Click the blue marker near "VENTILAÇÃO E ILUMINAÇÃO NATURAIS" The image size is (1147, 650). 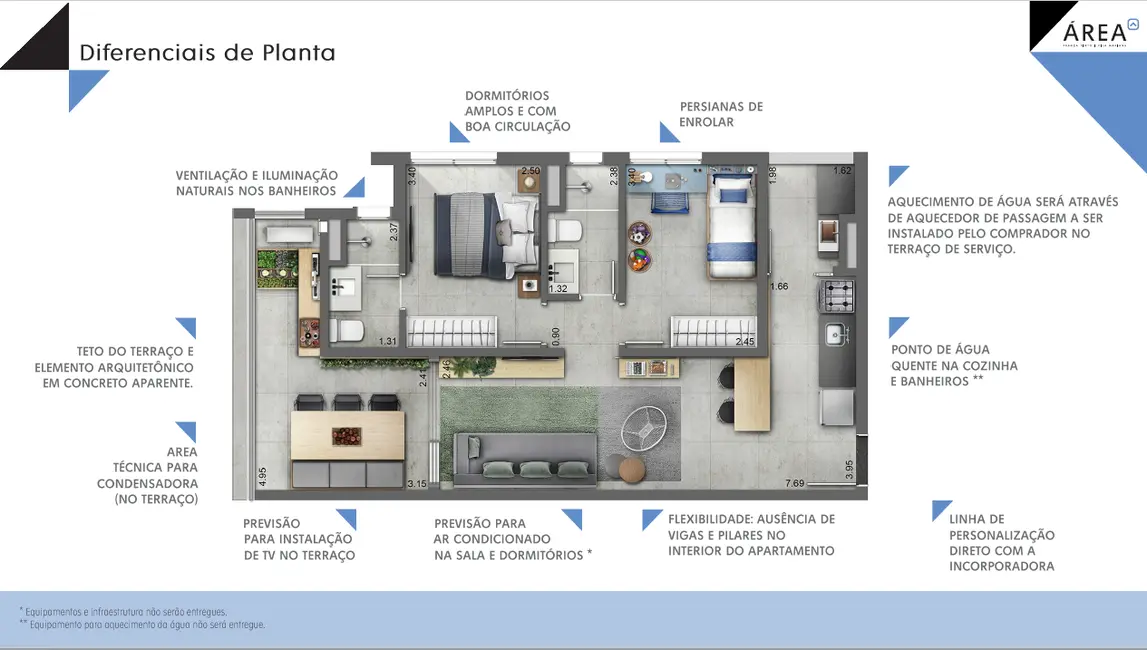click(x=356, y=186)
